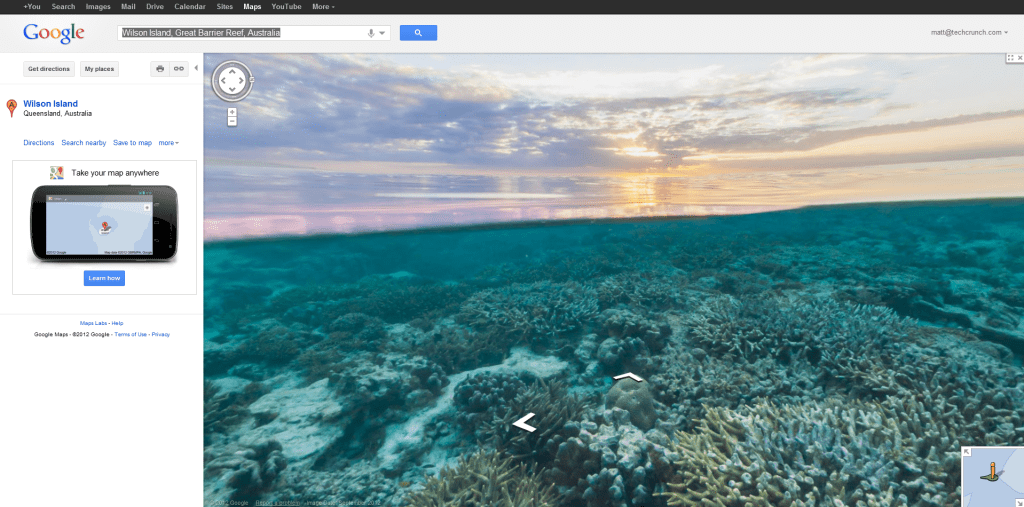Open the Maps Labs link

(93, 323)
